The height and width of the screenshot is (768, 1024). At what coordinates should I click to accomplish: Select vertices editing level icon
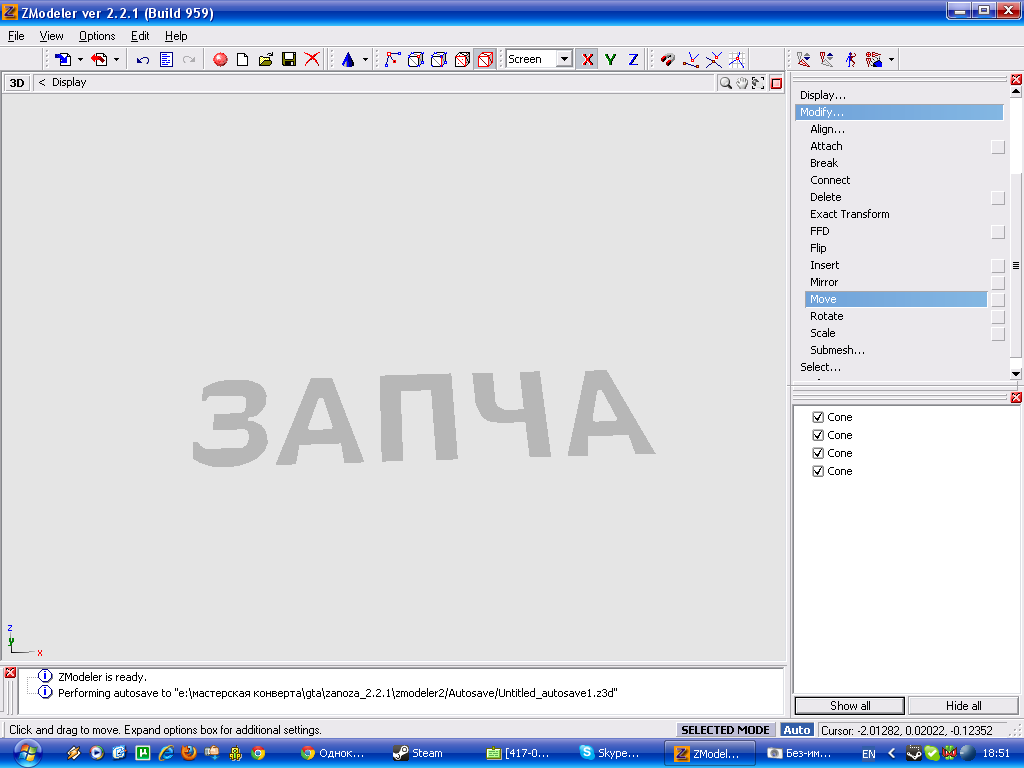[x=392, y=60]
